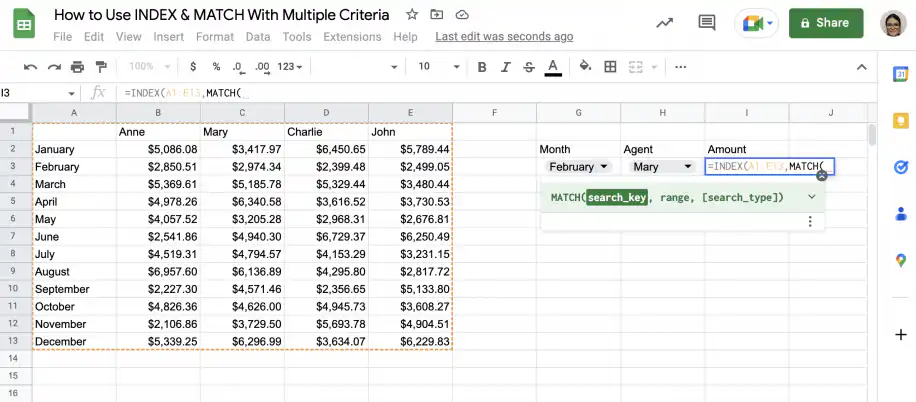Select the December row label cell
Image resolution: width=916 pixels, height=402 pixels.
click(x=74, y=341)
